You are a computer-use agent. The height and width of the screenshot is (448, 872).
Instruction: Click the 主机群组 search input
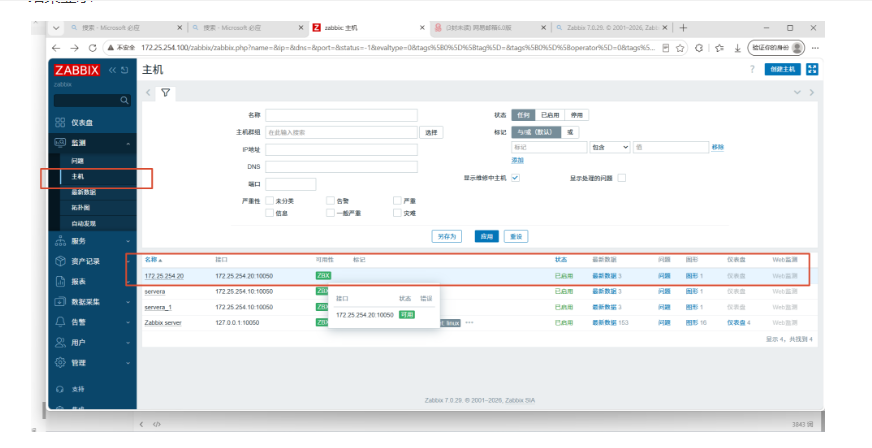[x=341, y=132]
